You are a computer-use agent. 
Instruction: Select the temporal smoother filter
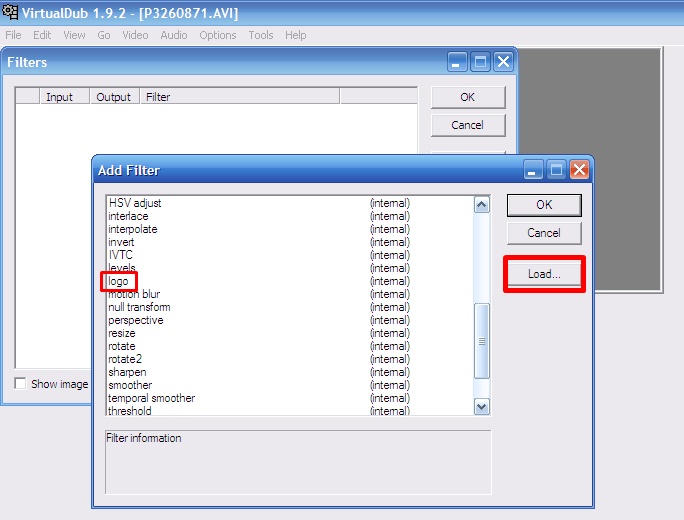[x=290, y=398]
